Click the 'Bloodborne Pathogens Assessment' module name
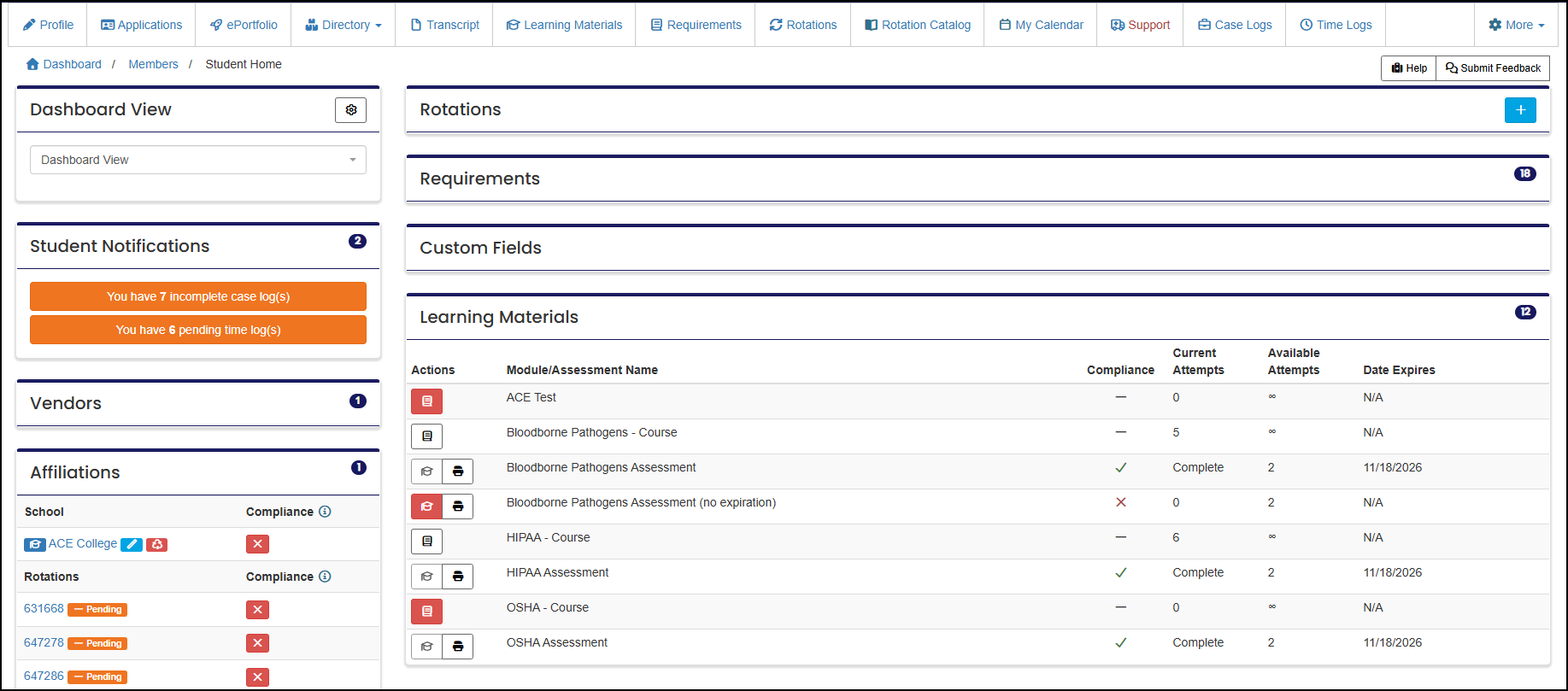Viewport: 1568px width, 691px height. tap(601, 467)
